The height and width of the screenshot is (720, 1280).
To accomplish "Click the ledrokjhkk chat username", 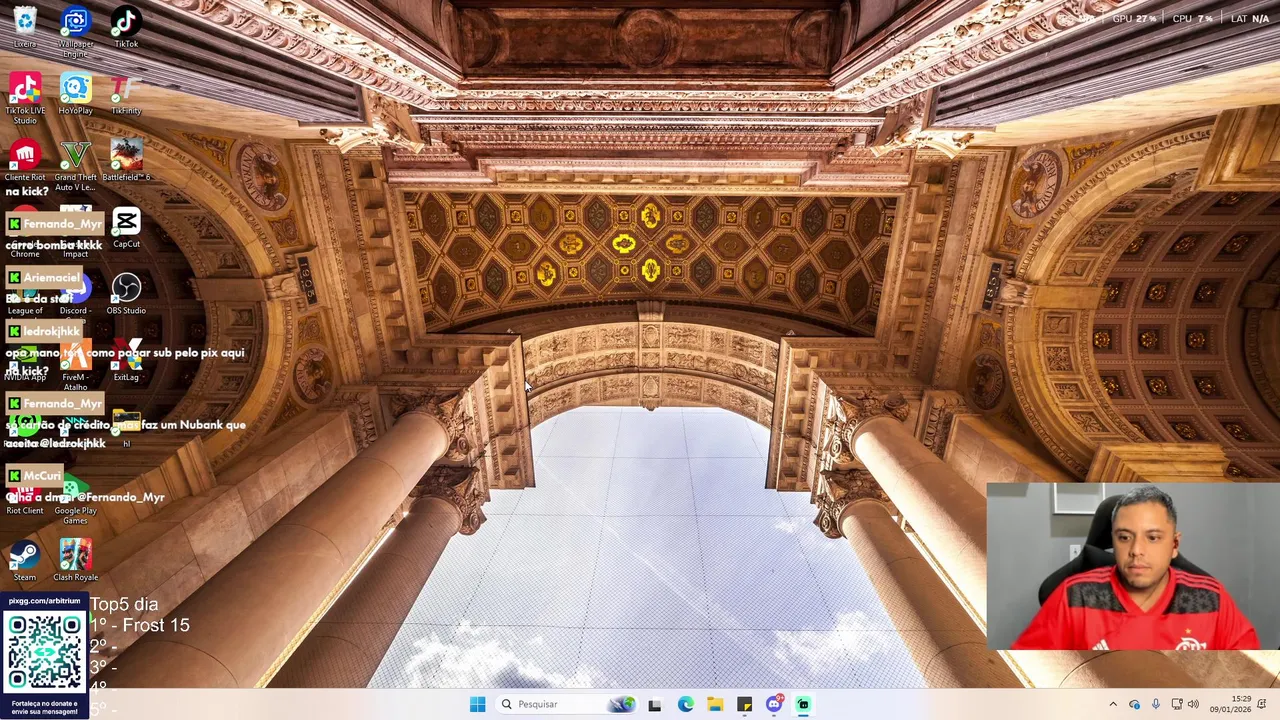I will click(51, 331).
